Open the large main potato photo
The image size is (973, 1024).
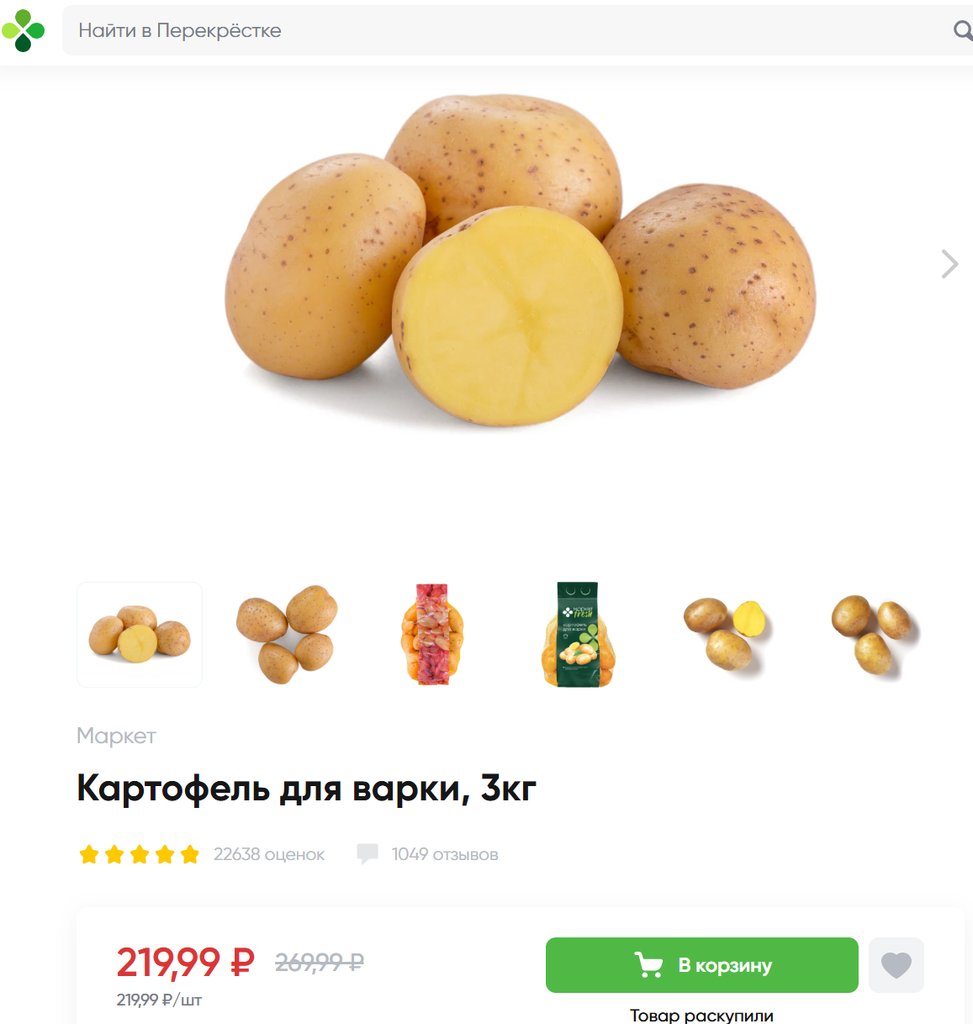pyautogui.click(x=520, y=260)
